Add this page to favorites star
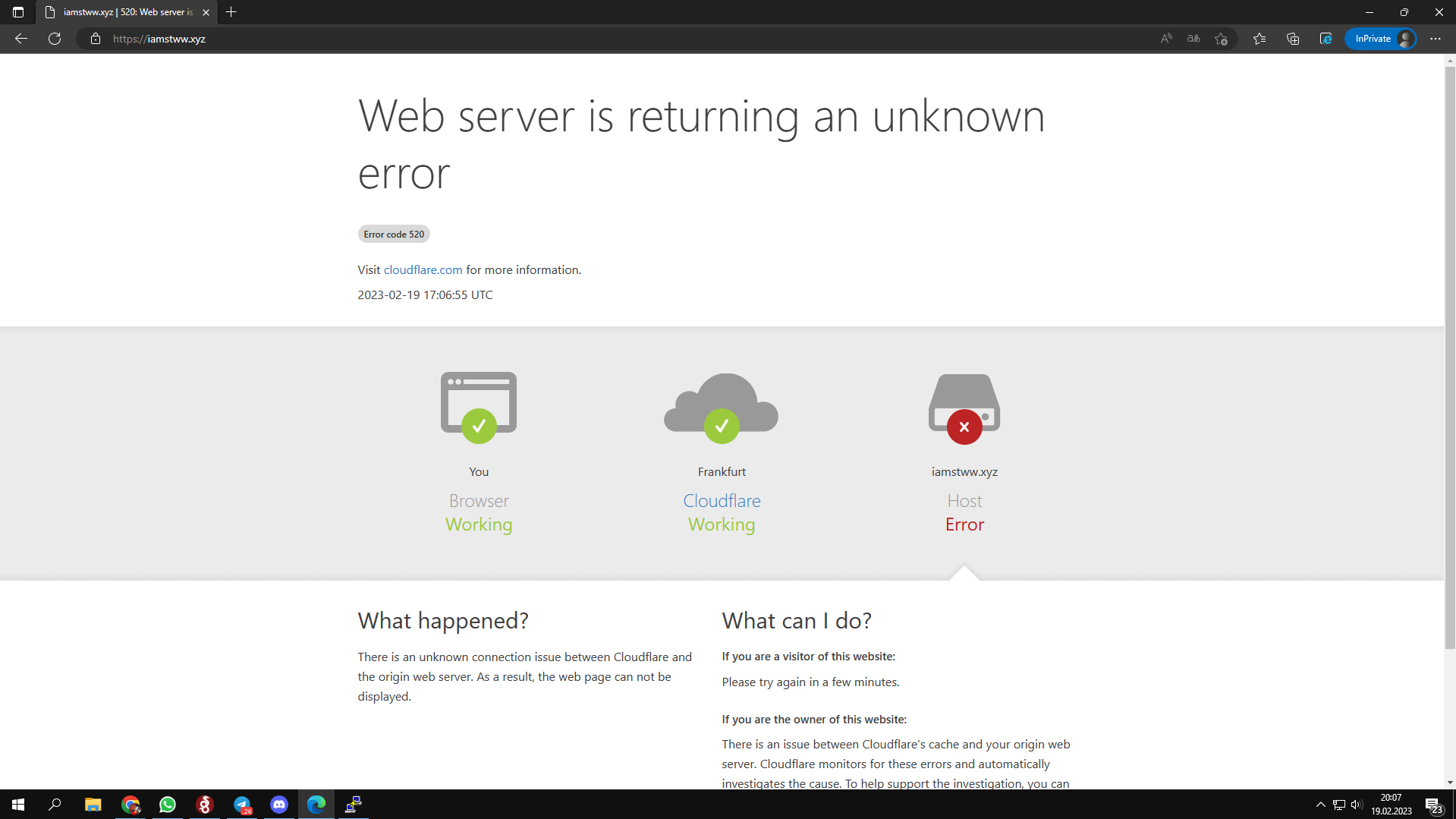The height and width of the screenshot is (819, 1456). pos(1221,39)
